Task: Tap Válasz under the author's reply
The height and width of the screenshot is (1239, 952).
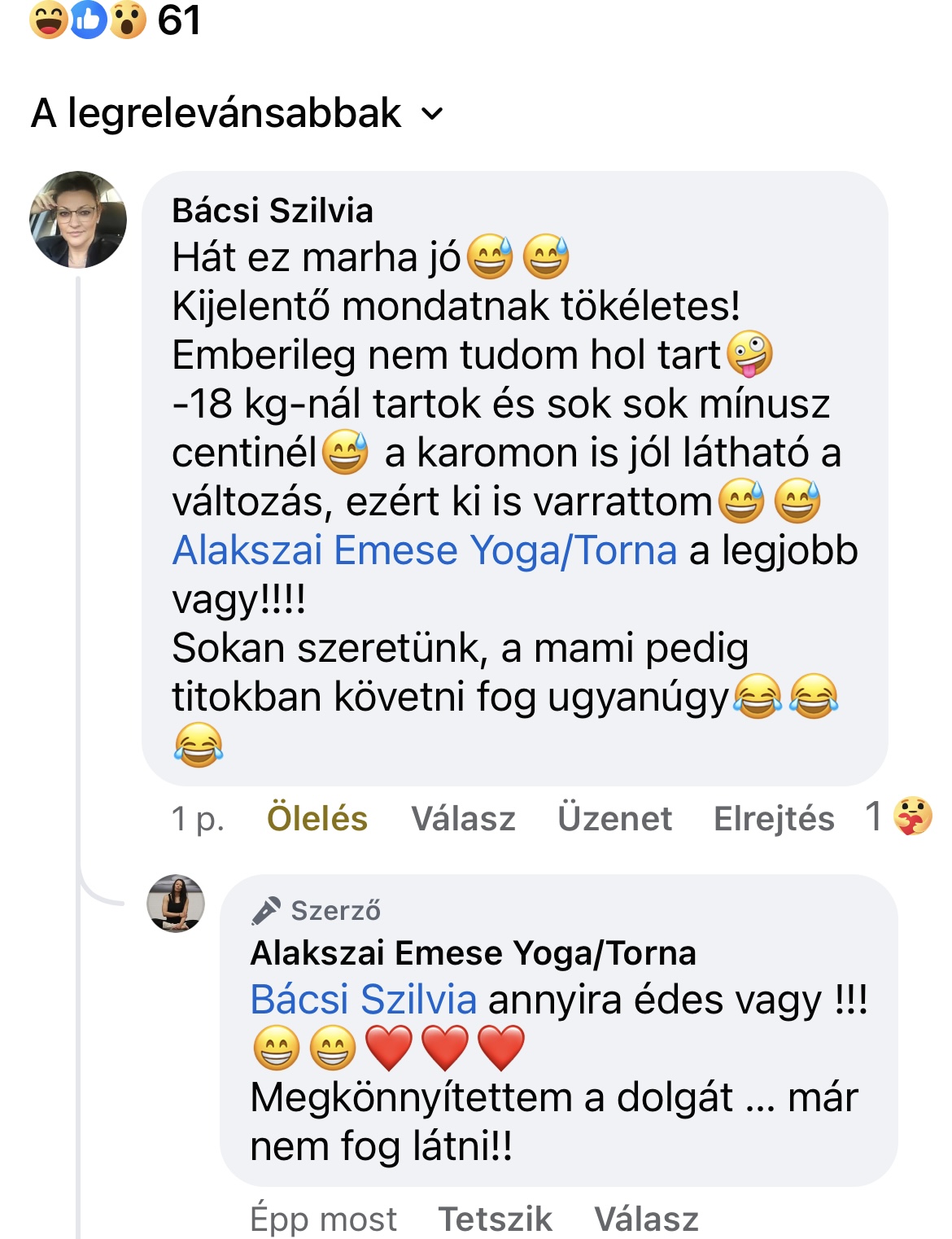Action: pyautogui.click(x=647, y=1219)
